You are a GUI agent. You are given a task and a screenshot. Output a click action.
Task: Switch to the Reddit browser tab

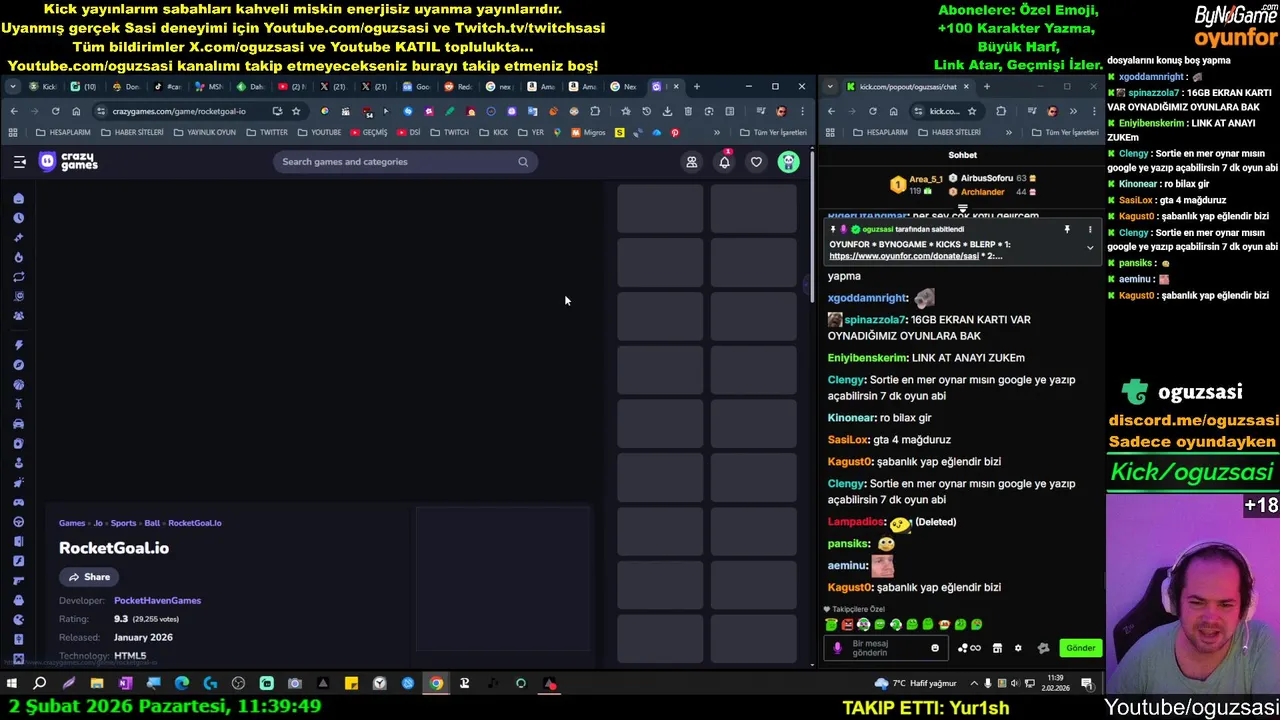click(x=458, y=86)
